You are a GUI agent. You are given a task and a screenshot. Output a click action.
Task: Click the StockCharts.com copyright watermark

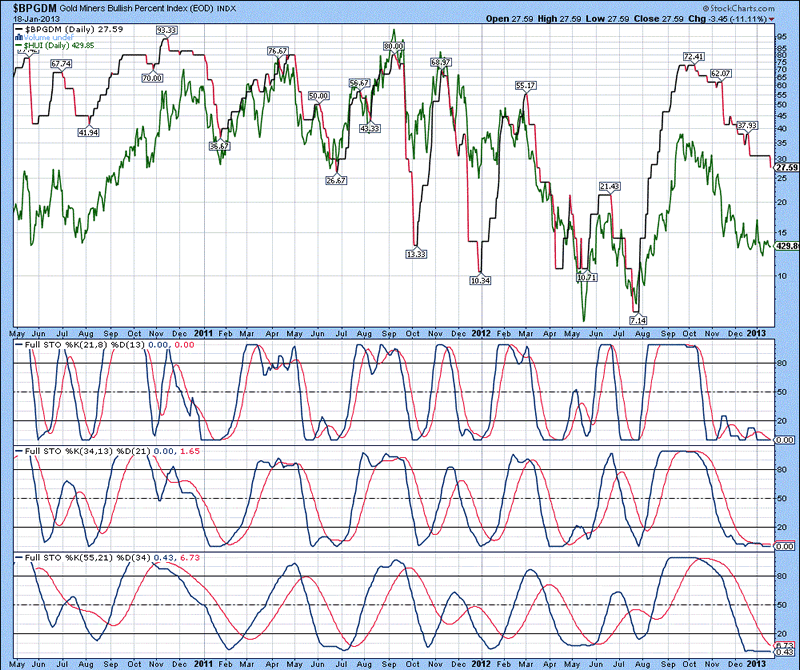(x=754, y=7)
